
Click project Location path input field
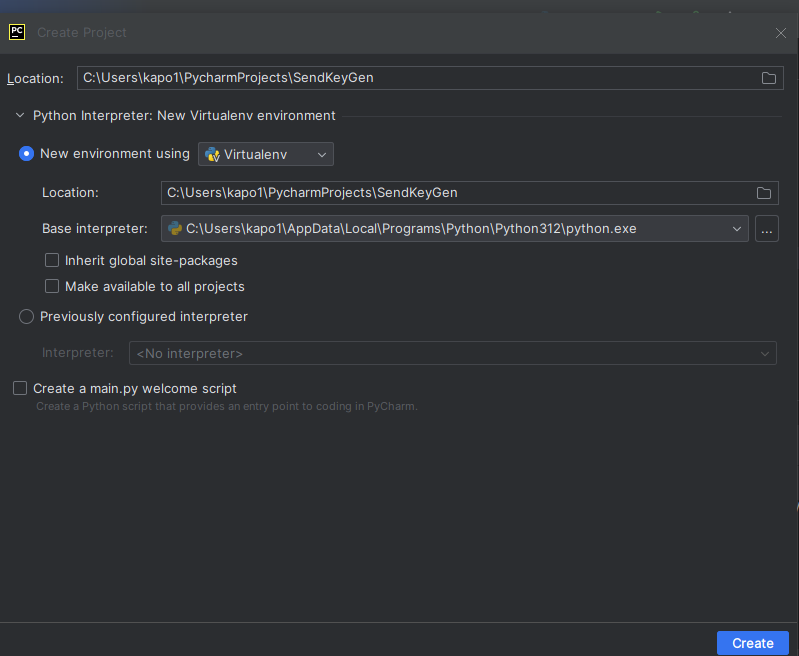[x=430, y=78]
